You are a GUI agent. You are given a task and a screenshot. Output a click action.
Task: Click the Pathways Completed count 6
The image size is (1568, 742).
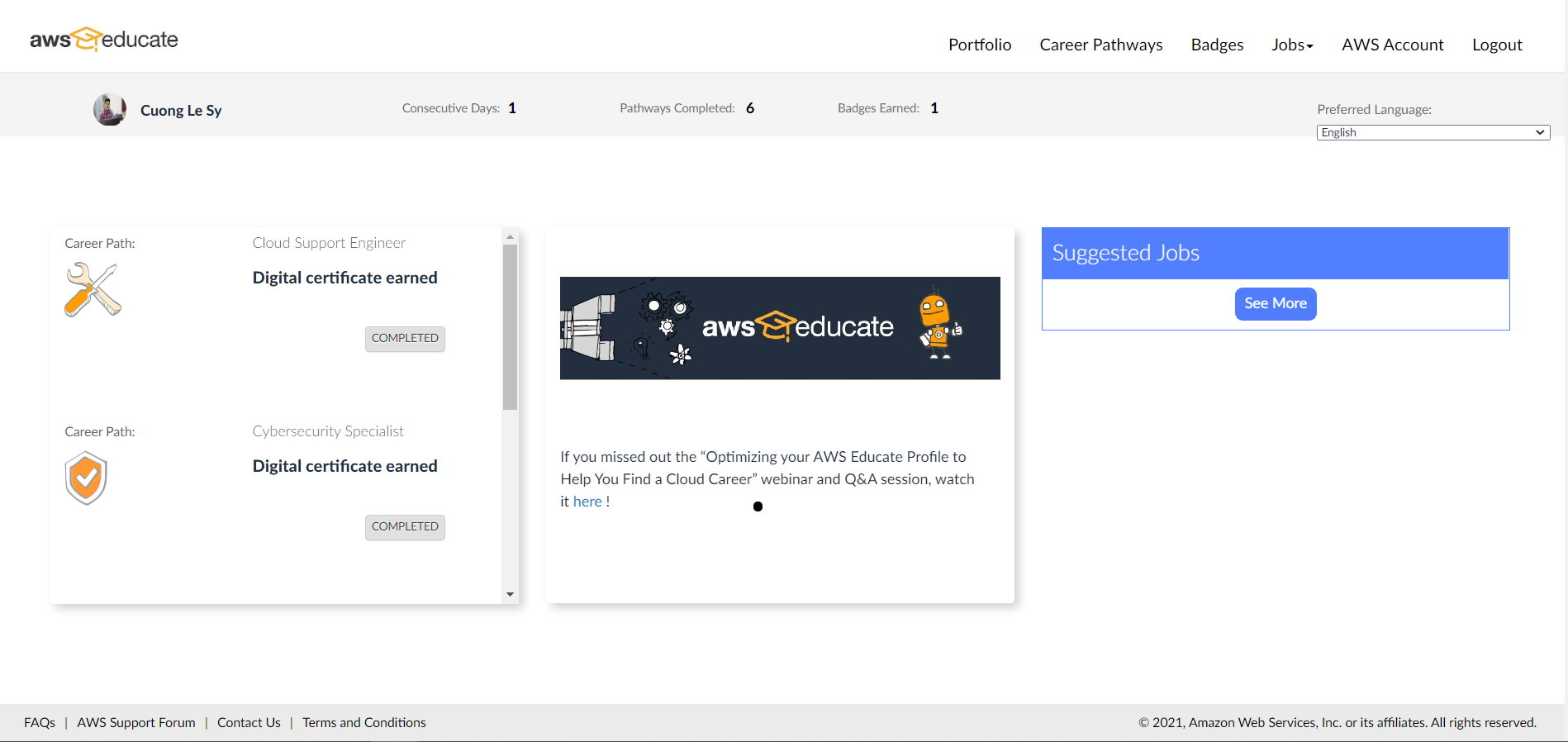[x=750, y=108]
